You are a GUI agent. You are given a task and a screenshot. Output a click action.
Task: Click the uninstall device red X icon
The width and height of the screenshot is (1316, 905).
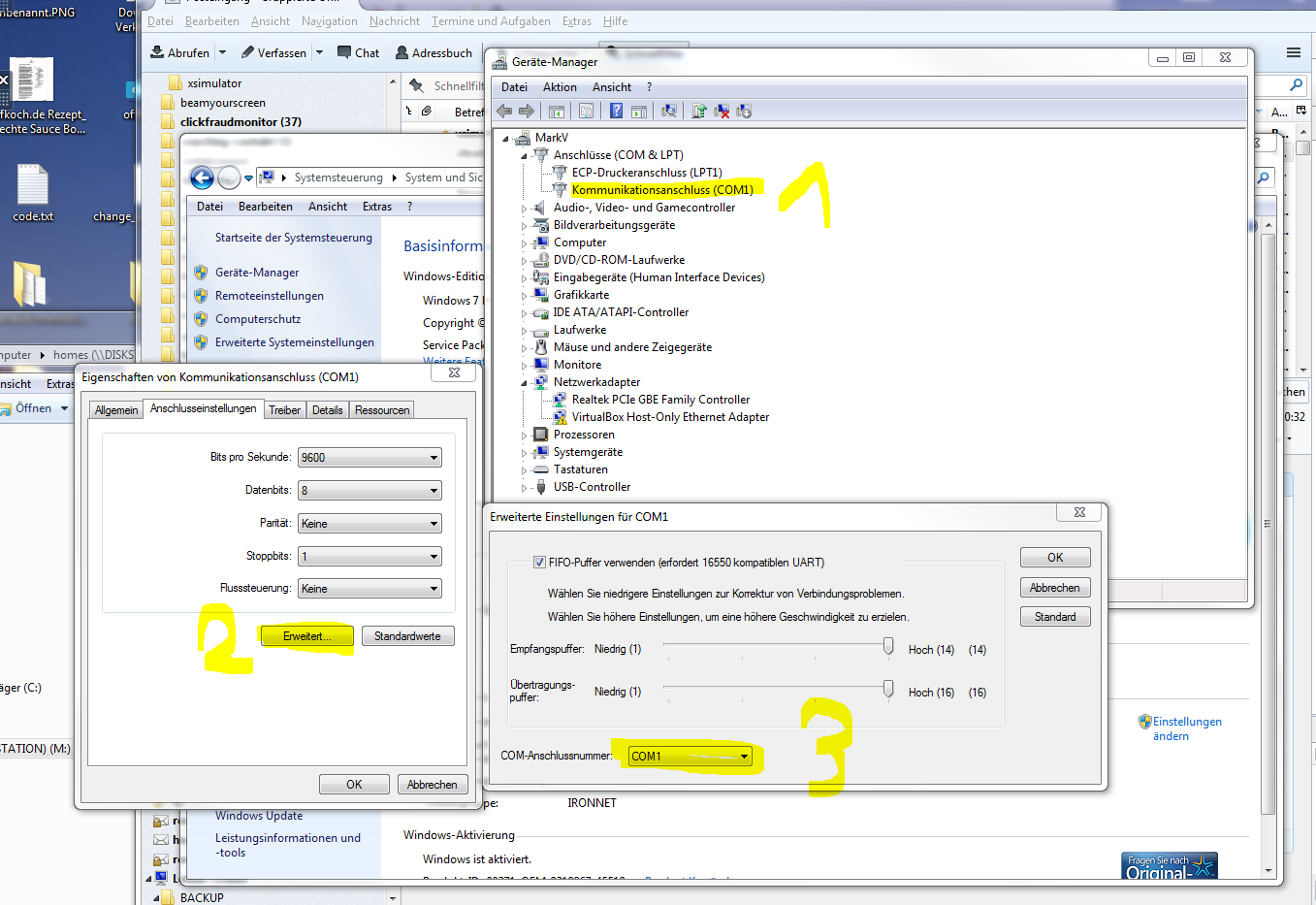tap(722, 112)
